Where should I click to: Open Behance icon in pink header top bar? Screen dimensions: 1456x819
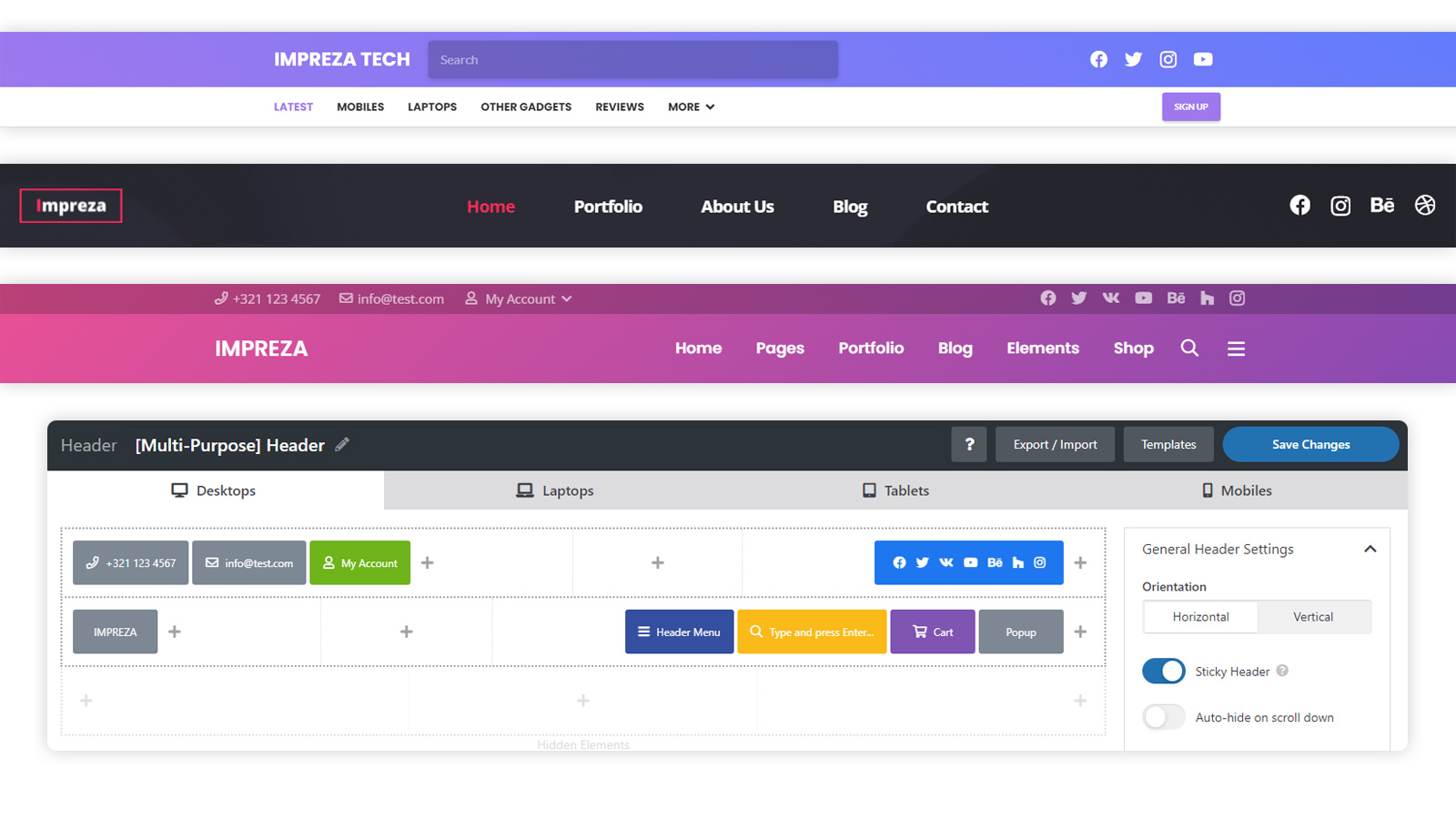point(1176,298)
